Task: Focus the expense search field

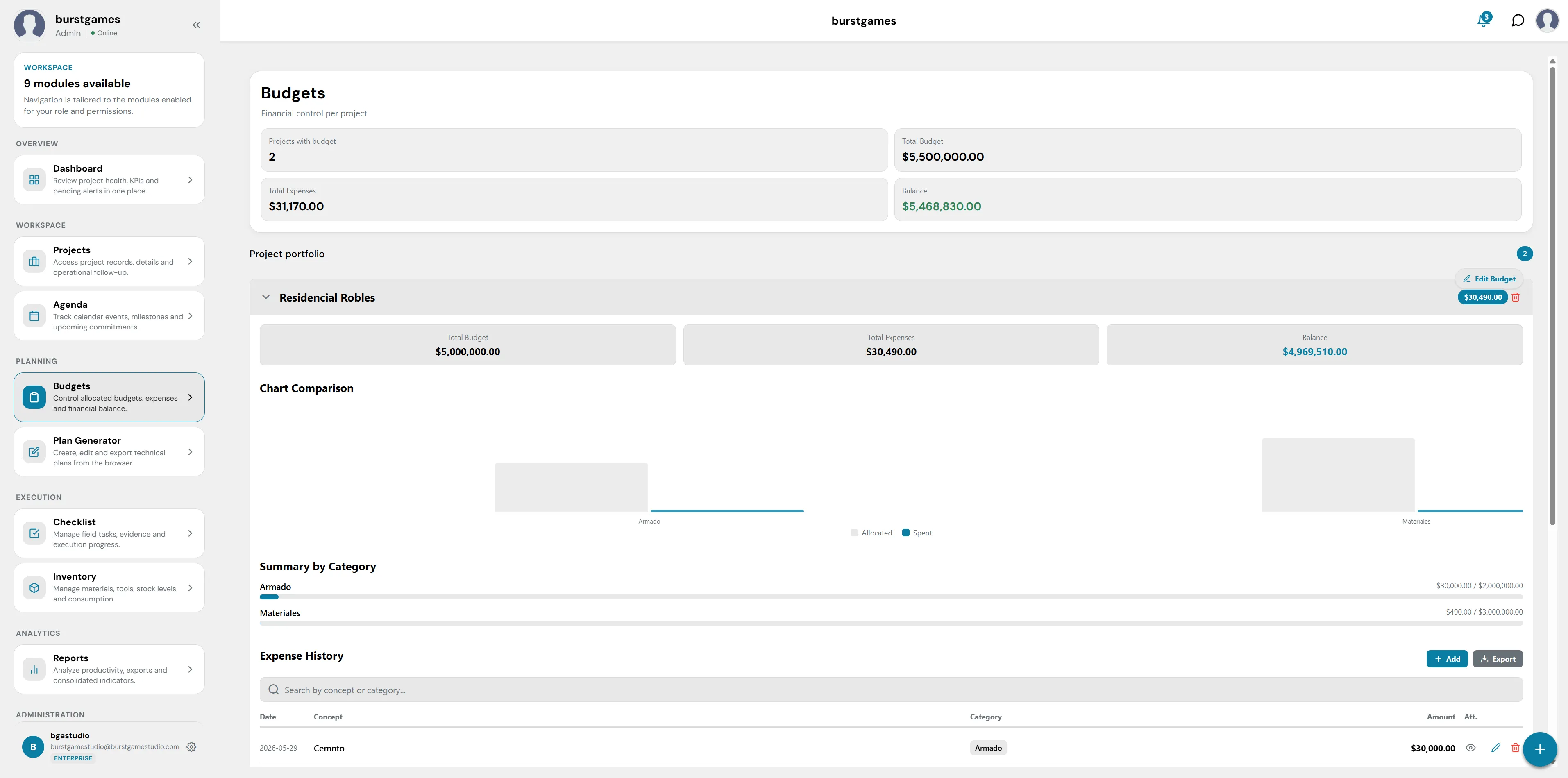Action: tap(891, 690)
